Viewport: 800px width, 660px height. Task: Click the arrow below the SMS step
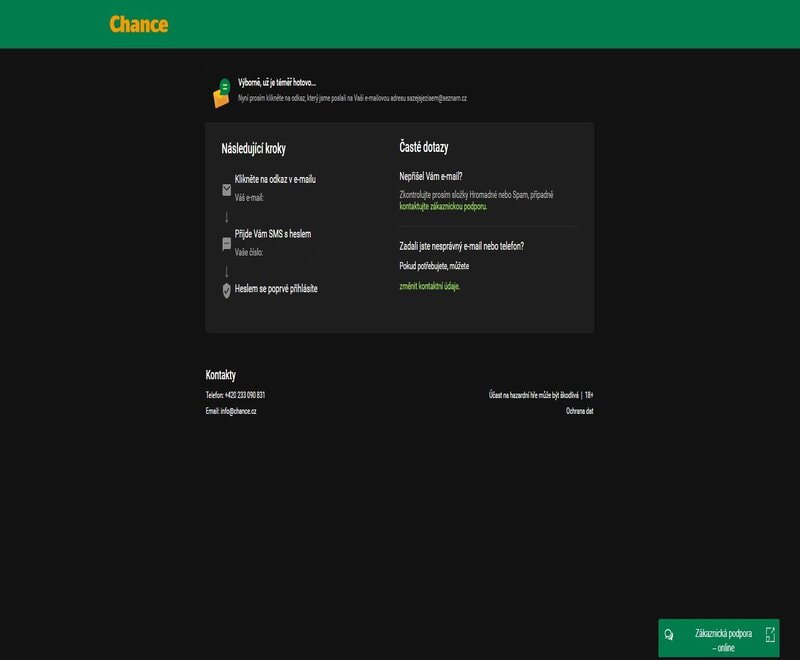point(227,271)
